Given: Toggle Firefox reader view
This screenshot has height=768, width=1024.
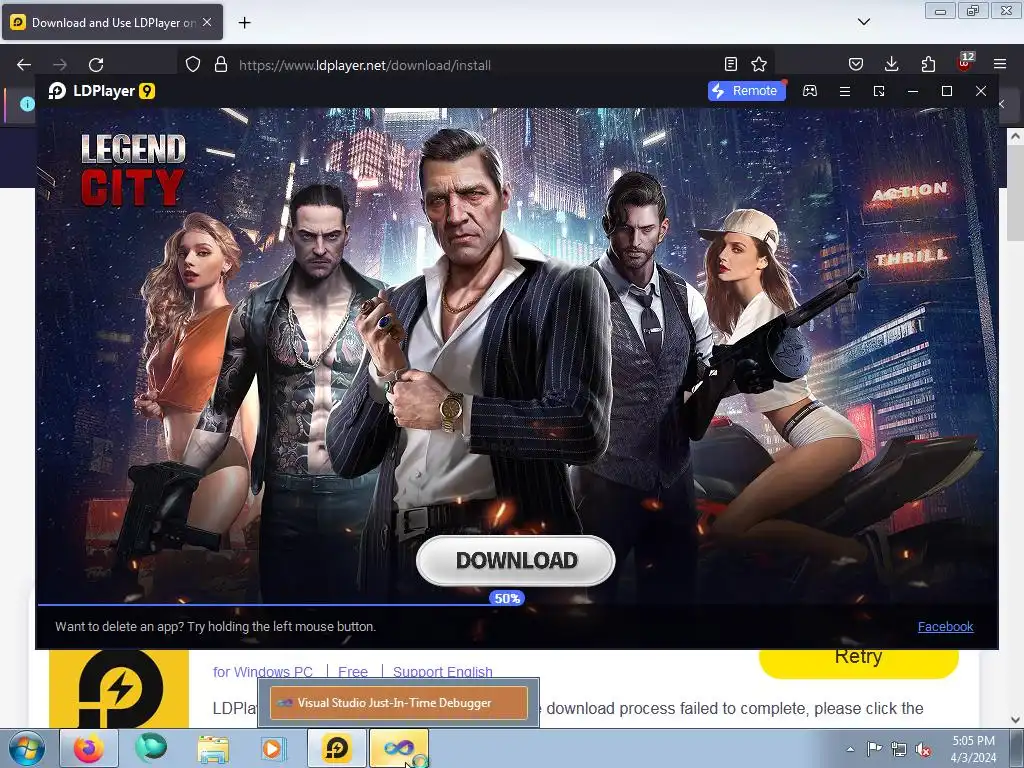Looking at the screenshot, I should pyautogui.click(x=731, y=64).
